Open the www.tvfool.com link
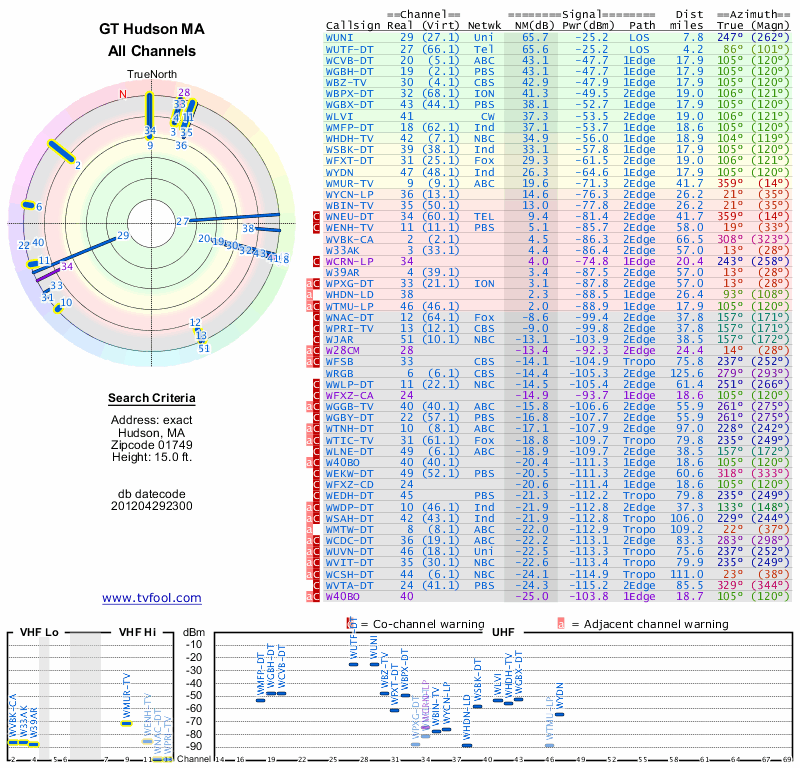The image size is (800, 768). [152, 598]
